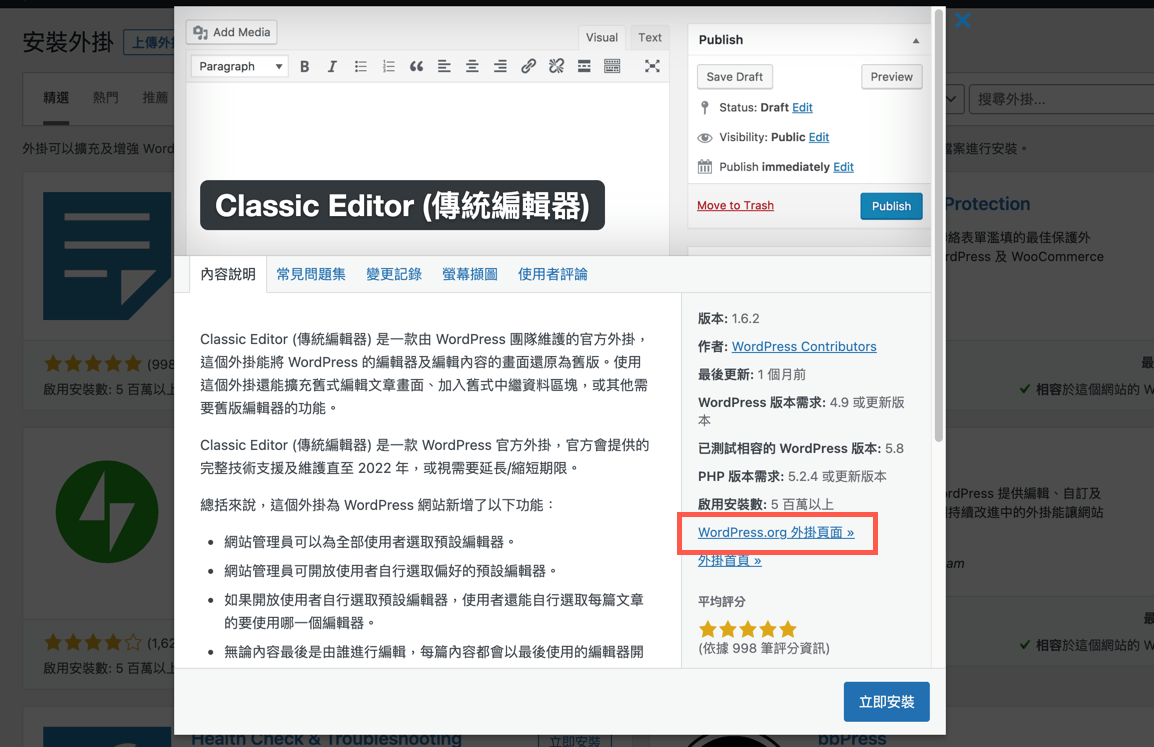Click the Preview button
This screenshot has width=1154, height=747.
[x=891, y=77]
